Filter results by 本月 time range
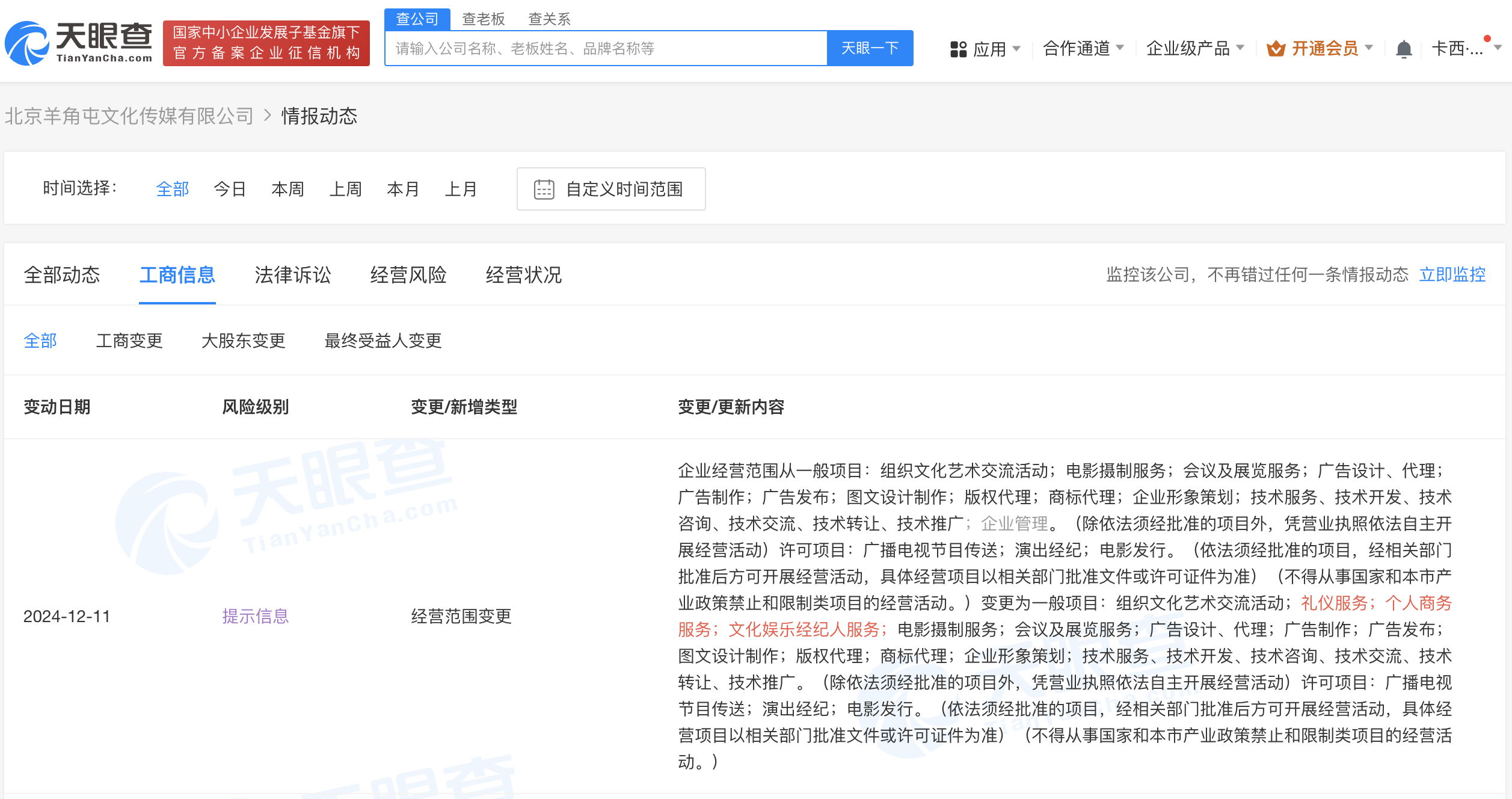 coord(403,188)
